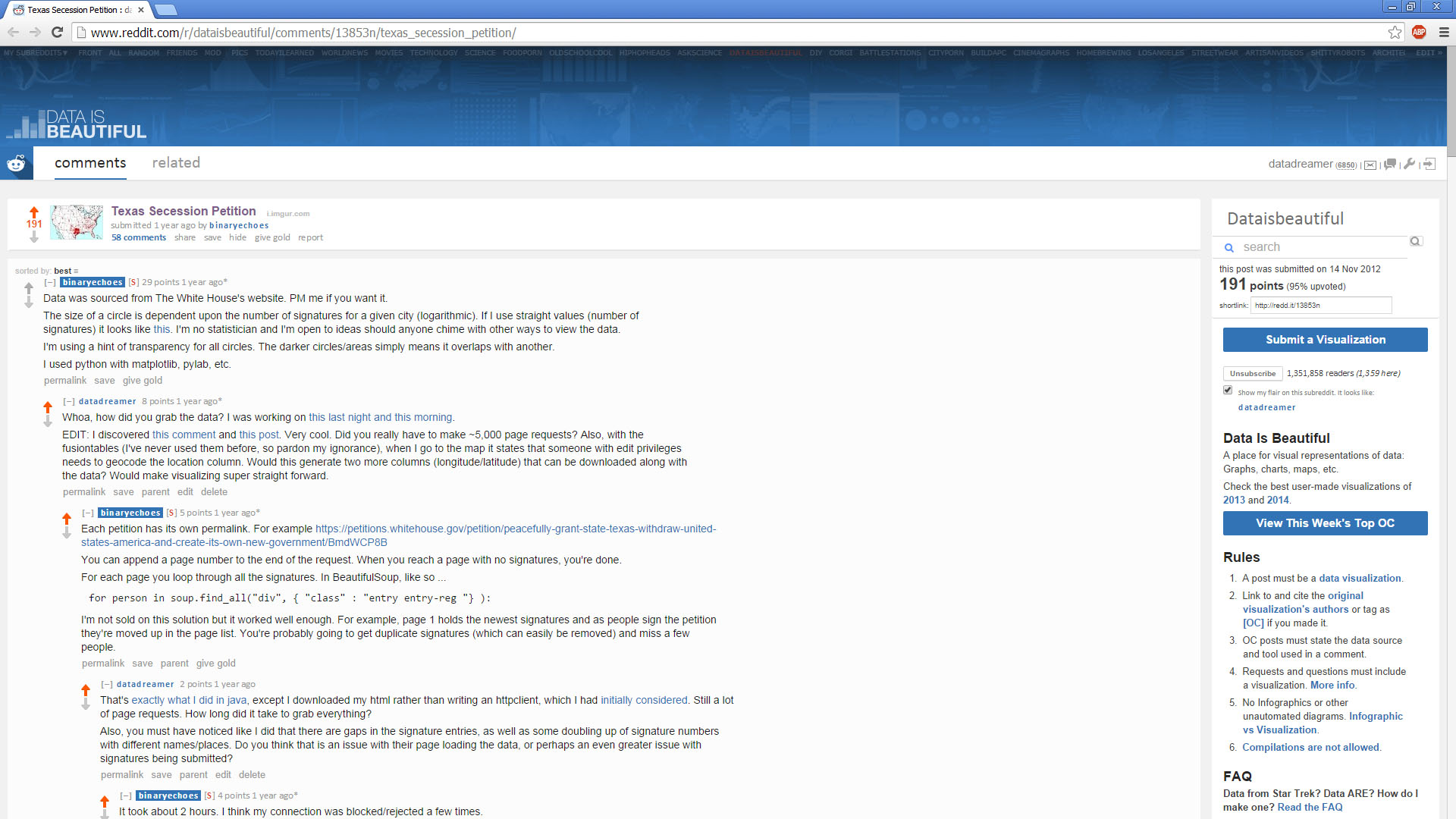Toggle 'Show my flair' checkbox

click(x=1228, y=390)
